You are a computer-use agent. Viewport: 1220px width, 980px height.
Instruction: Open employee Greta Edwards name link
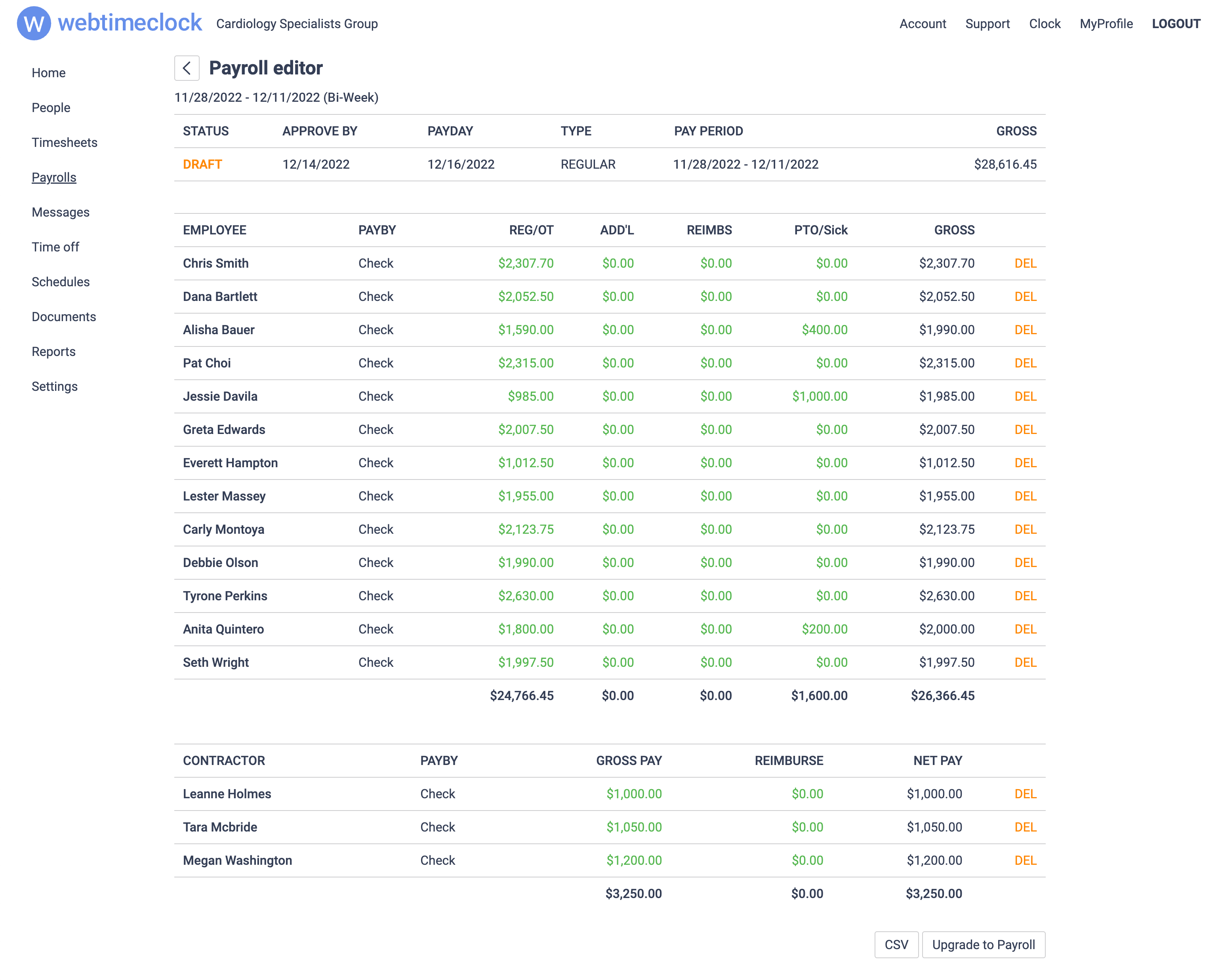(224, 430)
